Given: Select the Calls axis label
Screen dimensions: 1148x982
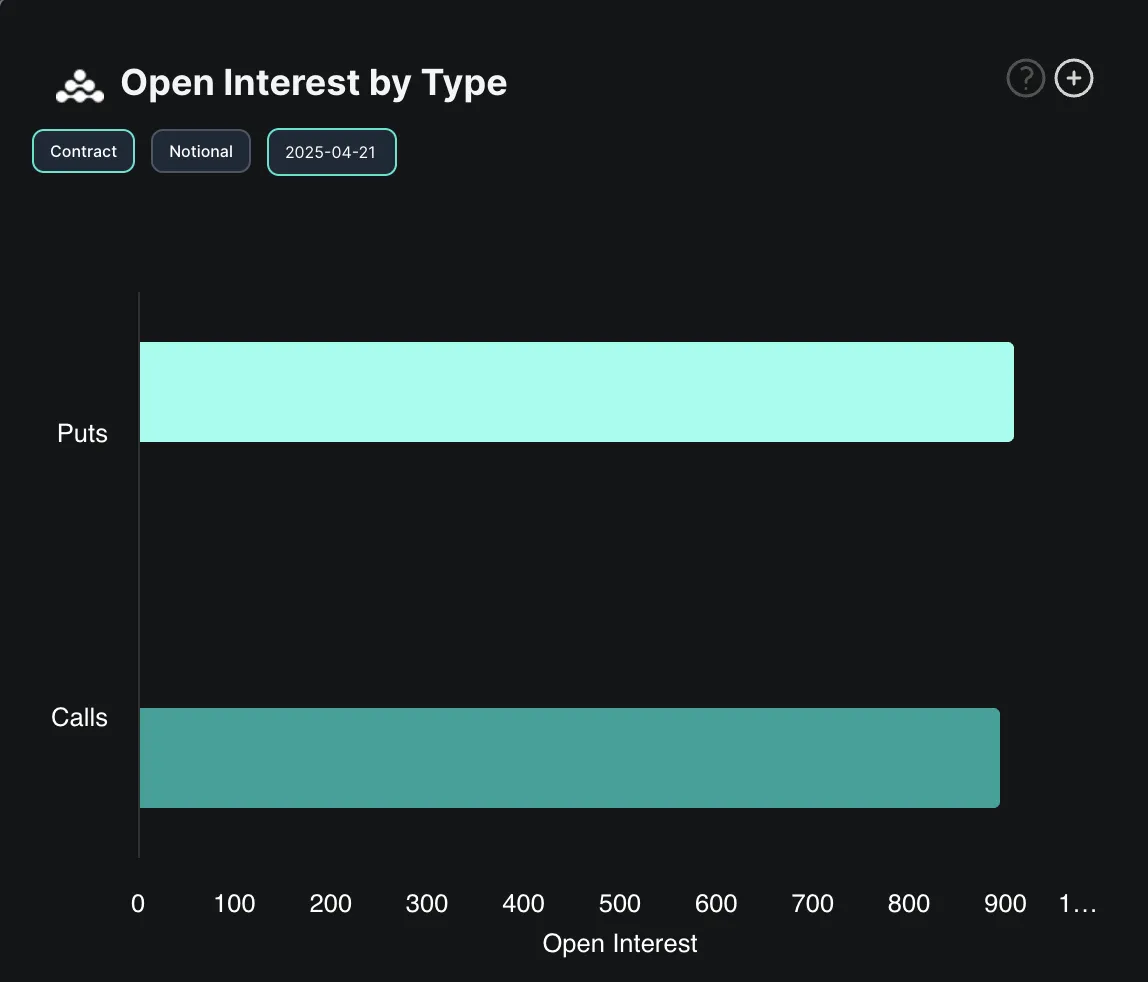Looking at the screenshot, I should tap(79, 718).
